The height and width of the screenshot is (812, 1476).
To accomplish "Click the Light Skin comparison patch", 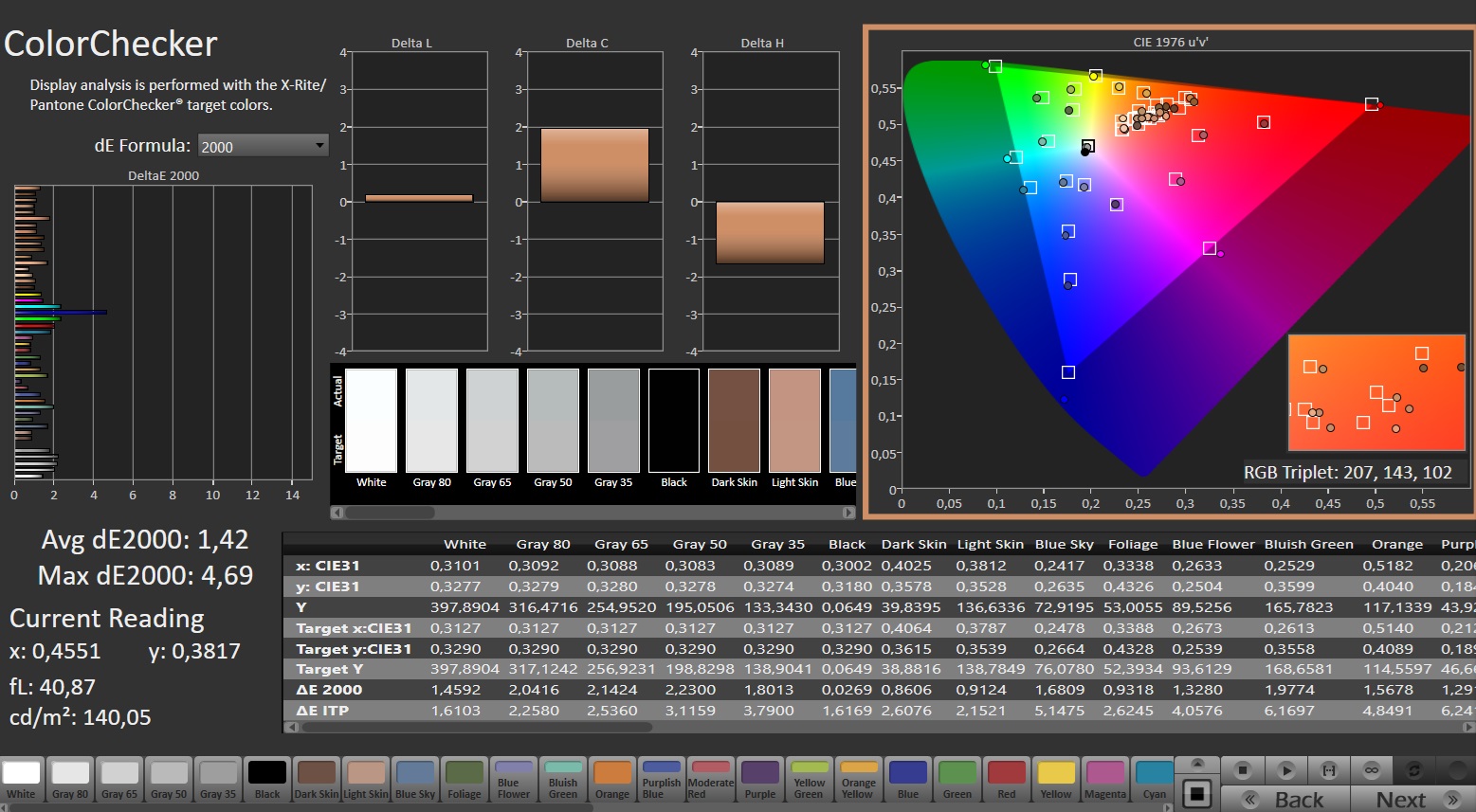I will [795, 421].
